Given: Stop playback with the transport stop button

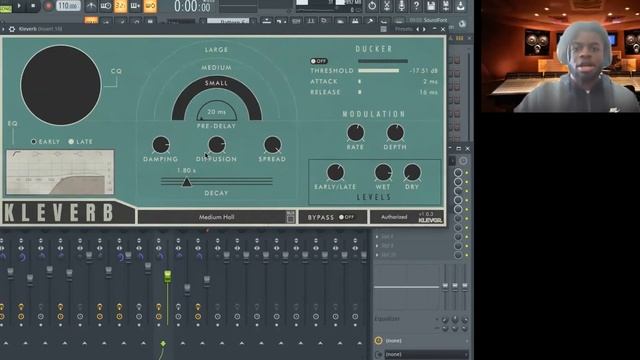Looking at the screenshot, I should pos(33,6).
